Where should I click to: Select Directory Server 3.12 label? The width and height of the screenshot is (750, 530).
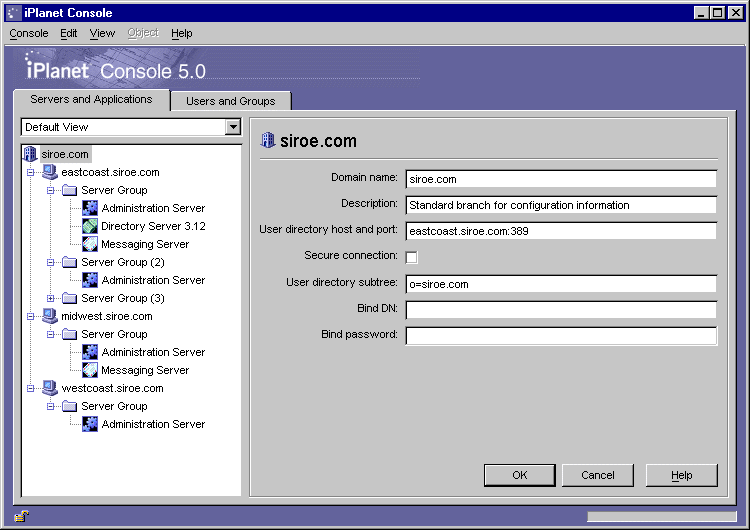pyautogui.click(x=153, y=226)
